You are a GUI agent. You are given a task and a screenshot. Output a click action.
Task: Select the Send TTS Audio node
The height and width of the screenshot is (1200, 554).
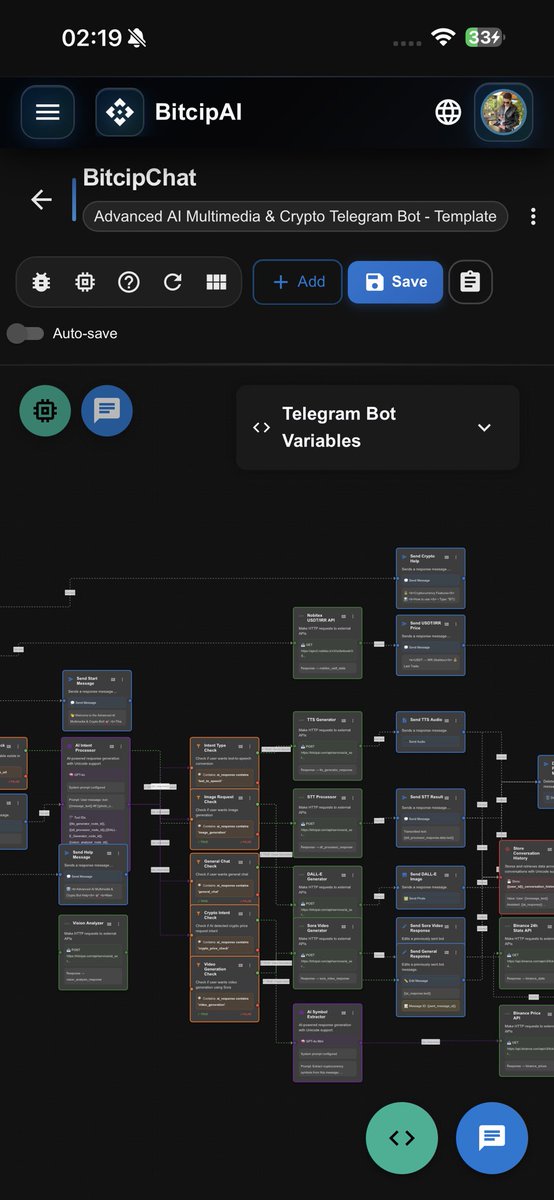pos(430,731)
